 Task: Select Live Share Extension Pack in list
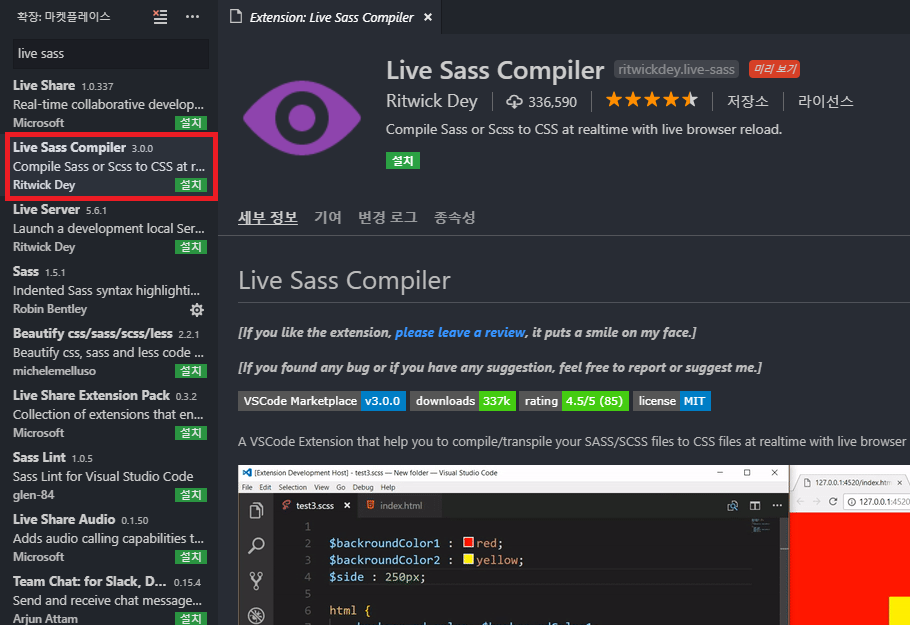[x=110, y=415]
